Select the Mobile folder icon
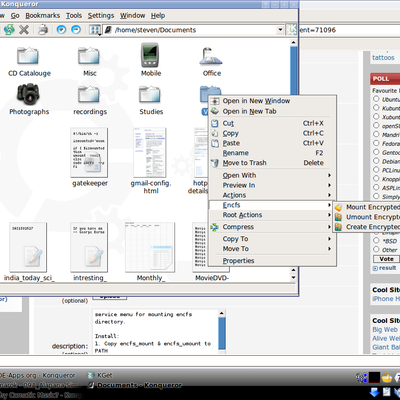This screenshot has height=400, width=400. [x=150, y=55]
